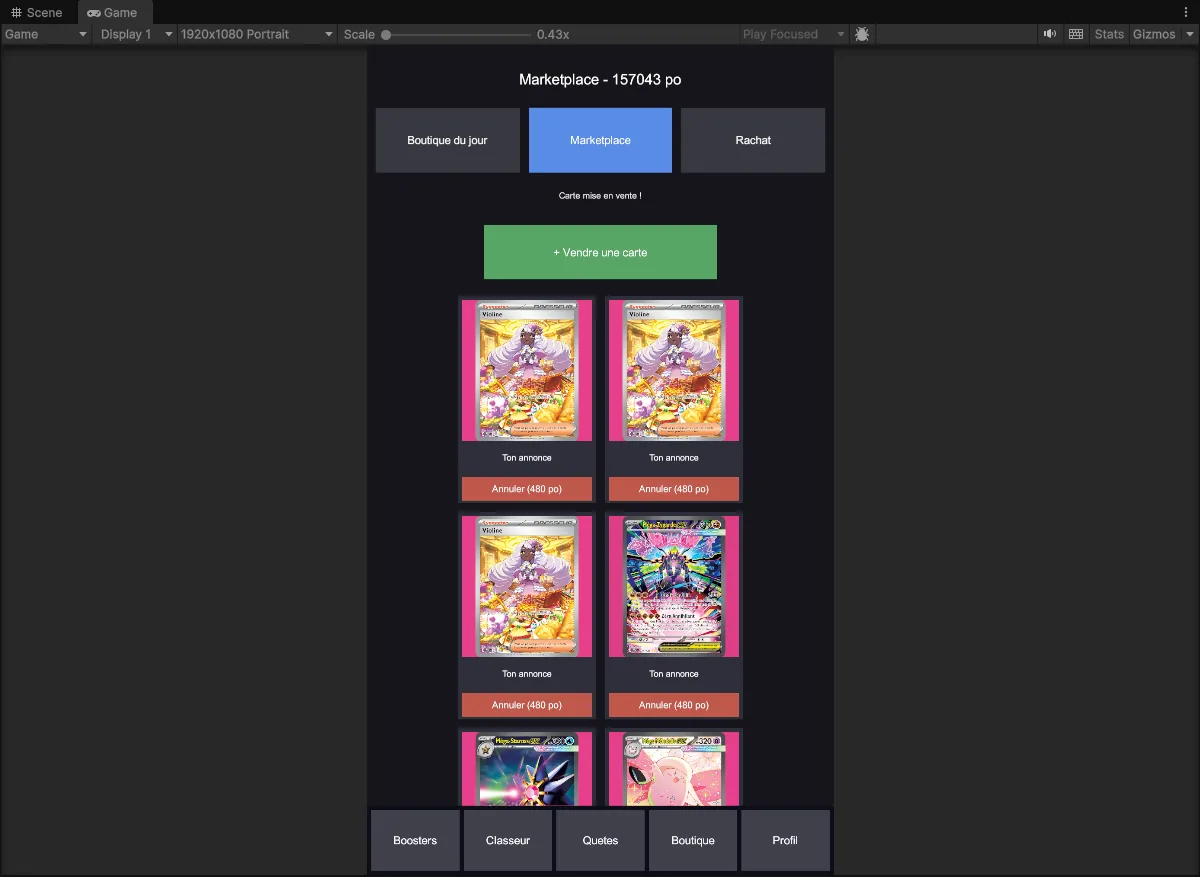Mute the game audio with the speaker icon
The height and width of the screenshot is (877, 1200).
coord(1050,34)
